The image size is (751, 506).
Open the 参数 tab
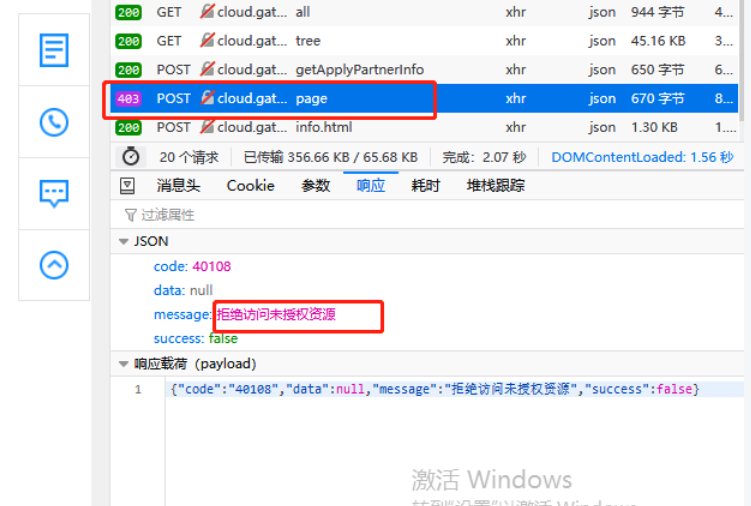316,186
